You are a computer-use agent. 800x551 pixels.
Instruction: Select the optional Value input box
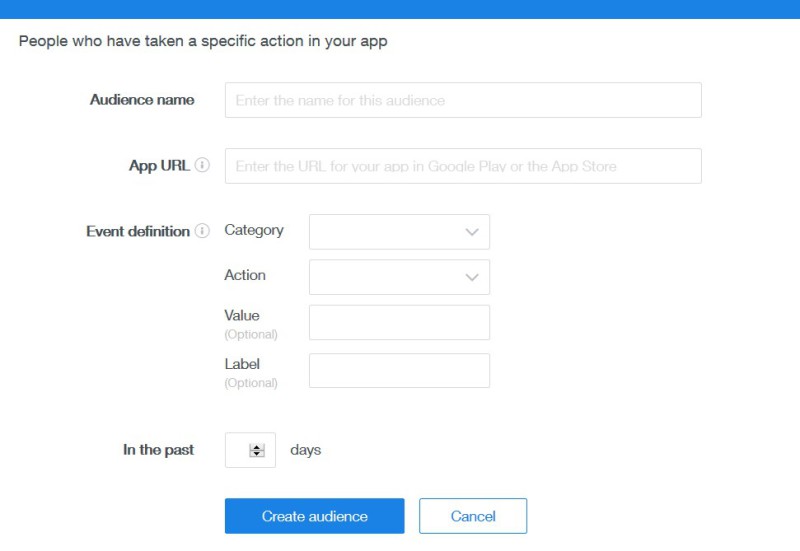[x=398, y=323]
